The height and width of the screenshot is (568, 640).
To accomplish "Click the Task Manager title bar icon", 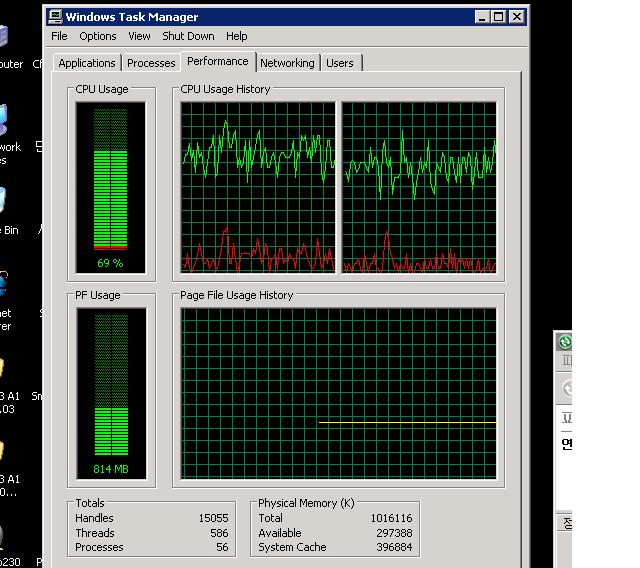I will click(55, 17).
